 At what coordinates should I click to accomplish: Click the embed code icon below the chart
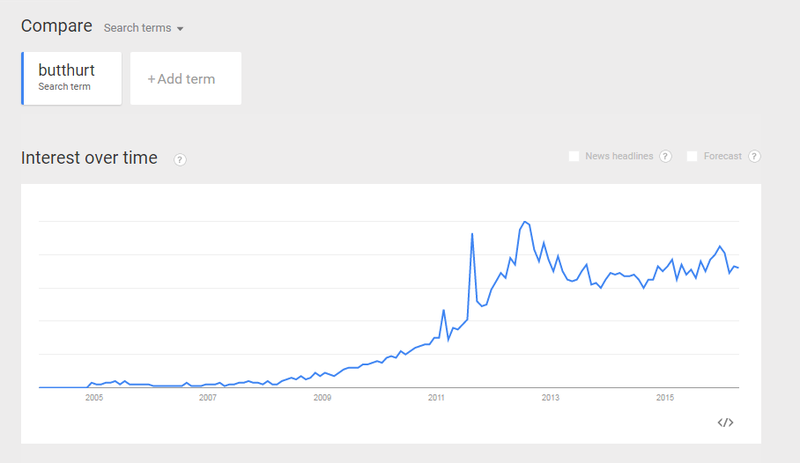(725, 422)
